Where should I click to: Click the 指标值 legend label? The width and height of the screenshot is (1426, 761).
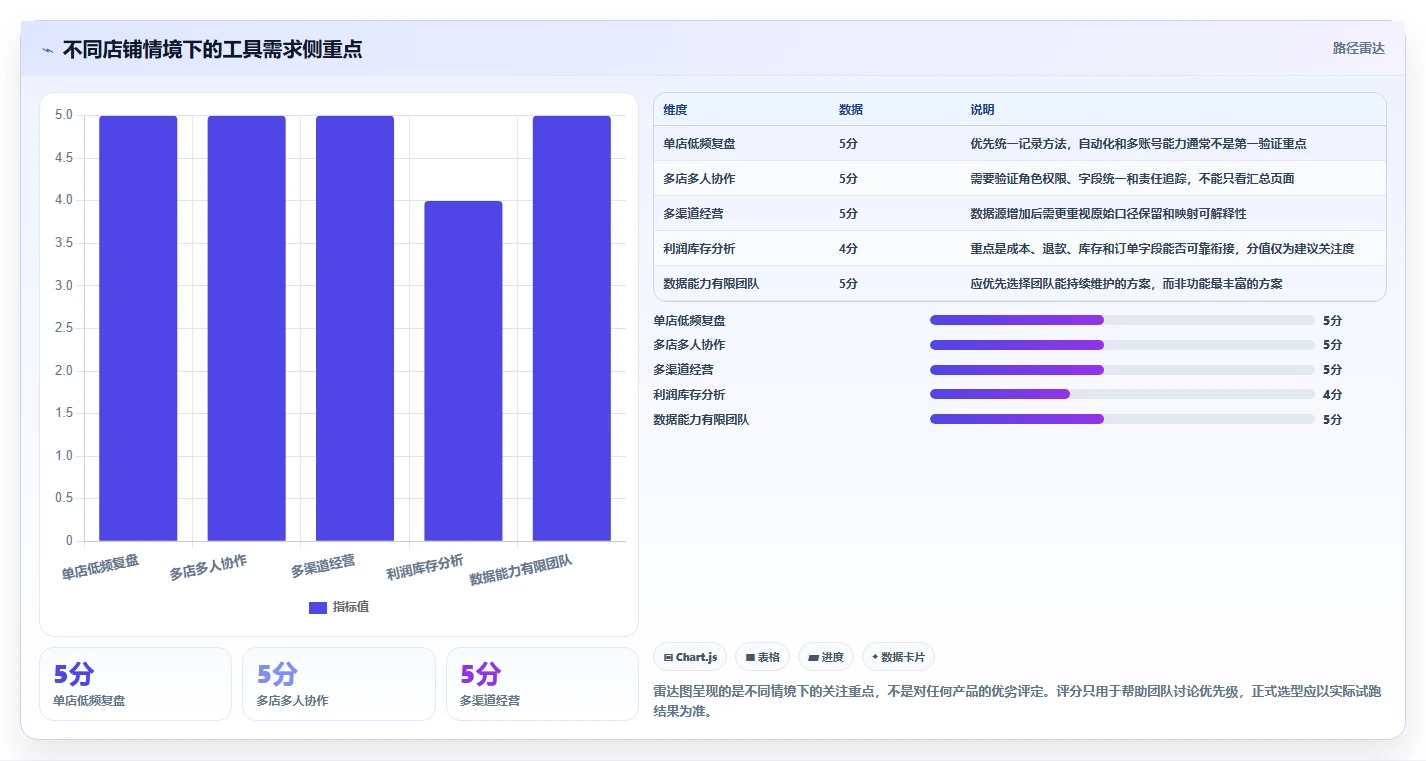(351, 607)
